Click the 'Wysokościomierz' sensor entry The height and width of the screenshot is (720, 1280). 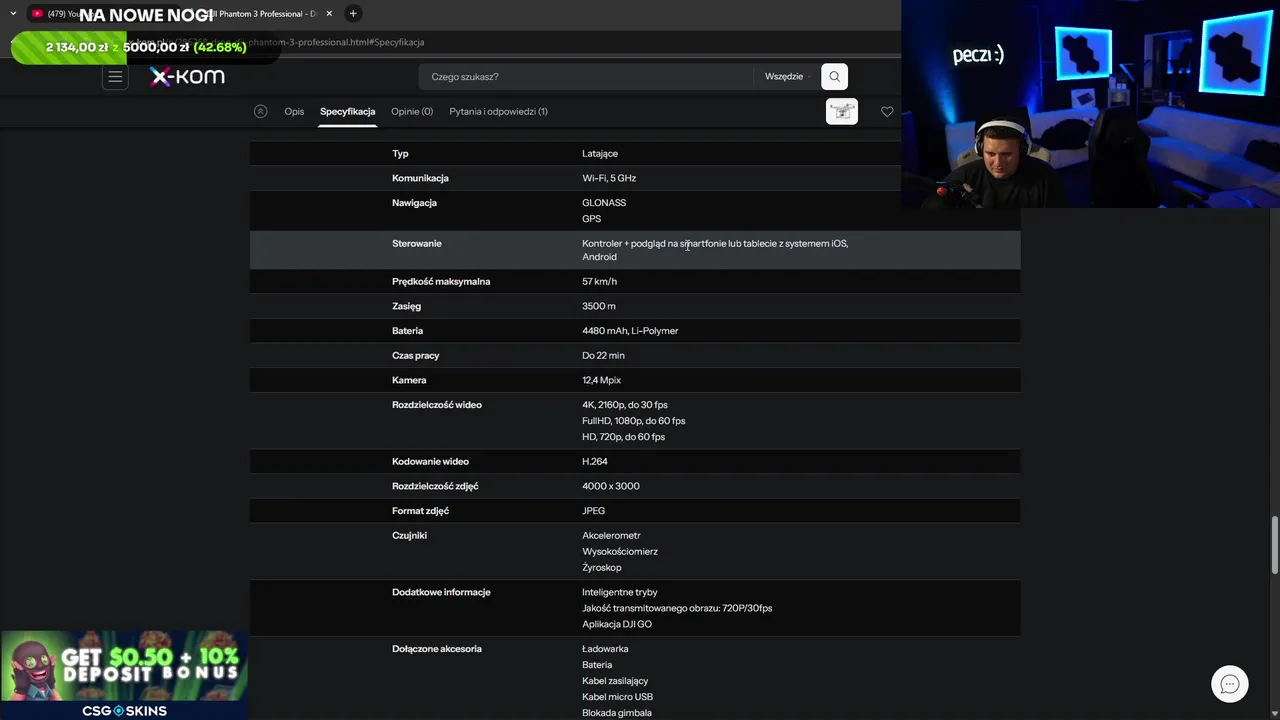point(620,552)
